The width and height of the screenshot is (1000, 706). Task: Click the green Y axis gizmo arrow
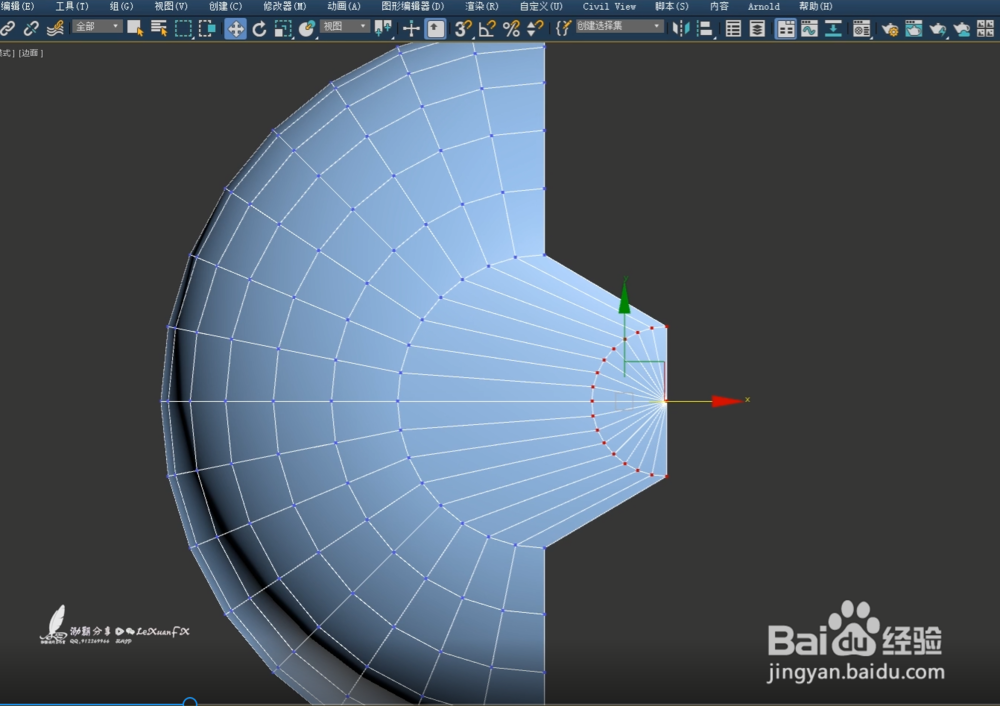[624, 298]
